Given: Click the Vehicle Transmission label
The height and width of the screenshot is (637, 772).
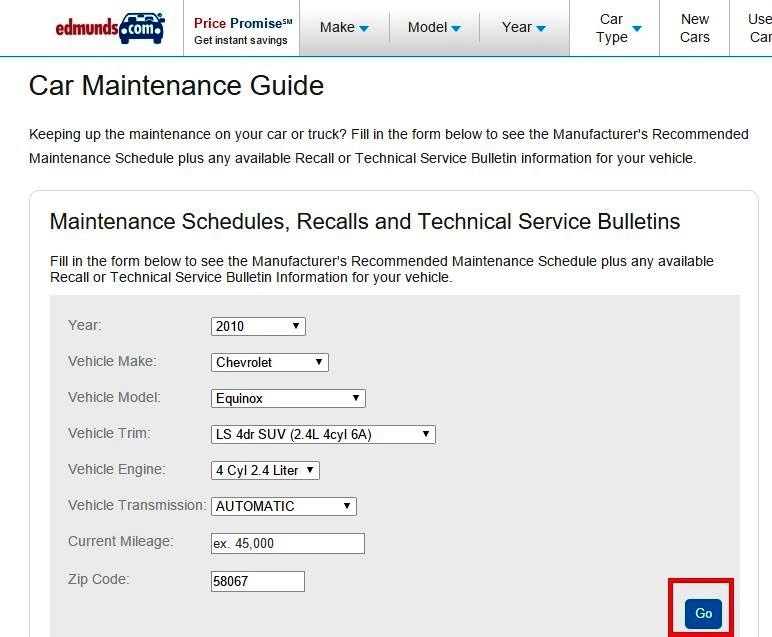Looking at the screenshot, I should pos(137,506).
